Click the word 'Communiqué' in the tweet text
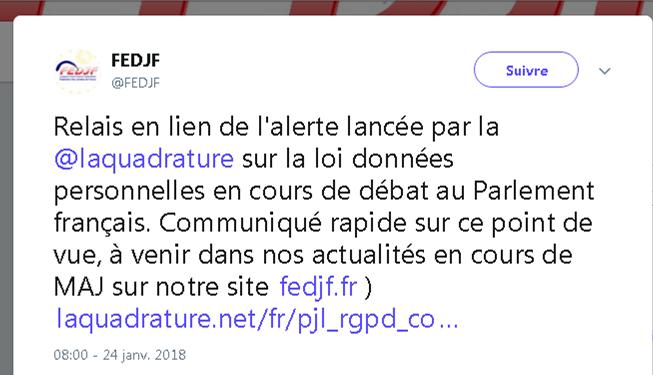653x375 pixels. click(x=240, y=224)
